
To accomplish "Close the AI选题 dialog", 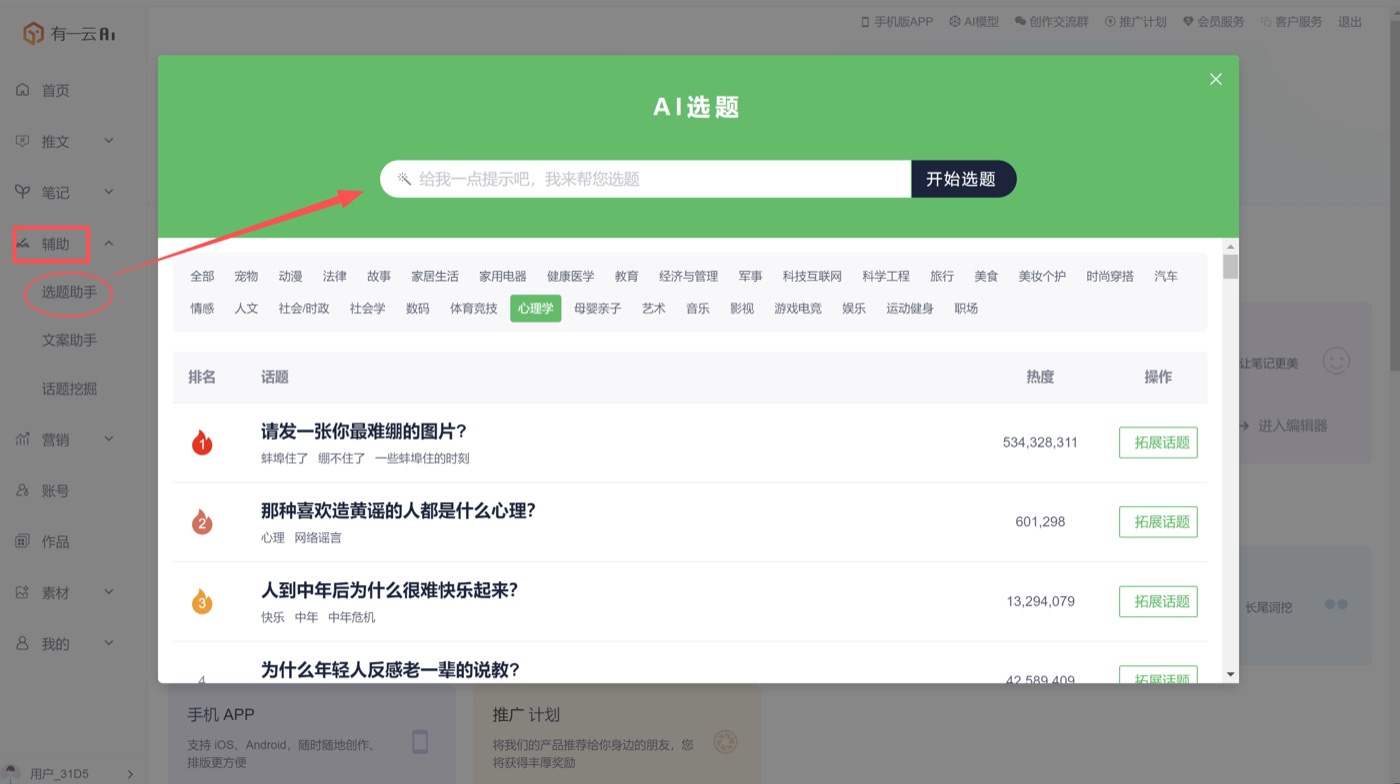I will pyautogui.click(x=1216, y=79).
